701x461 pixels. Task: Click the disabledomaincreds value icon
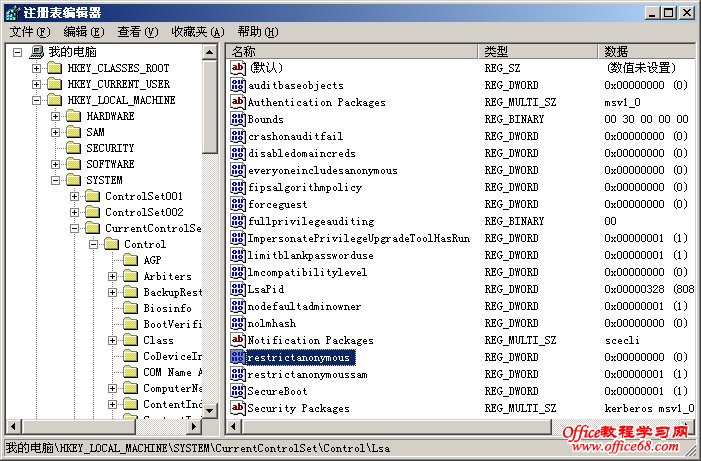point(237,153)
